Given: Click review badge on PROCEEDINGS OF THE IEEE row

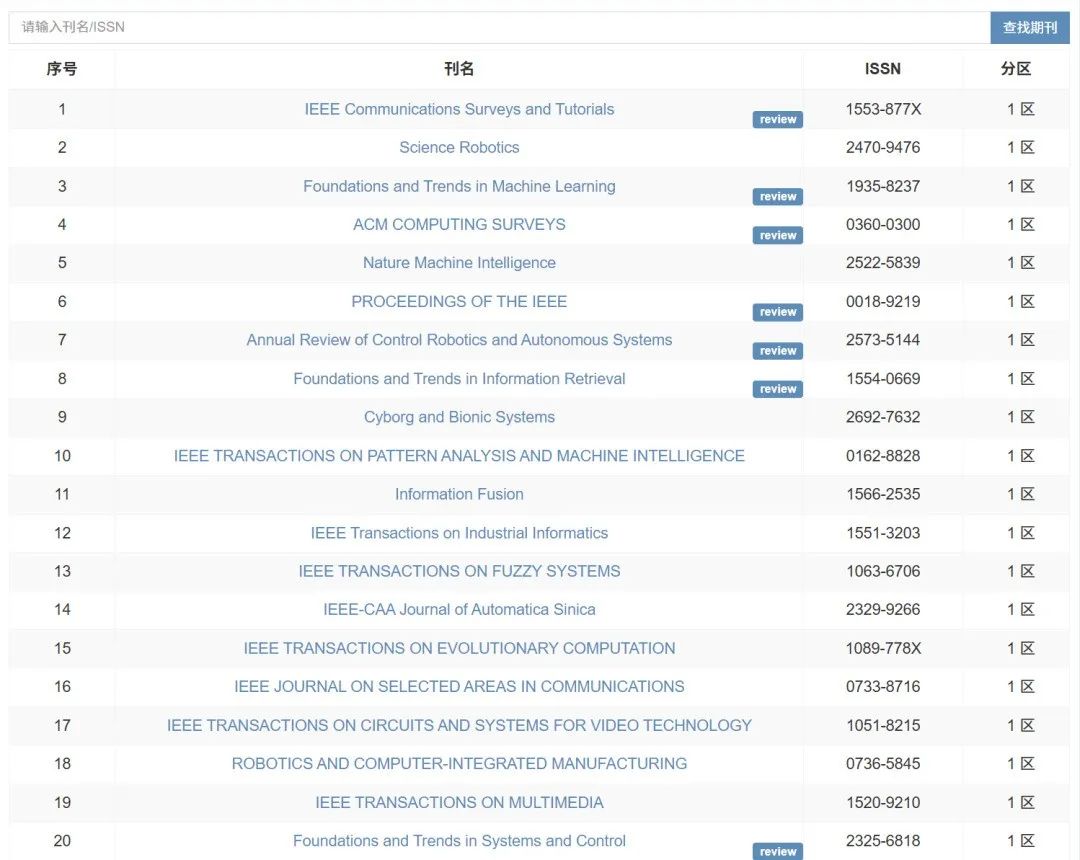Looking at the screenshot, I should tap(778, 312).
